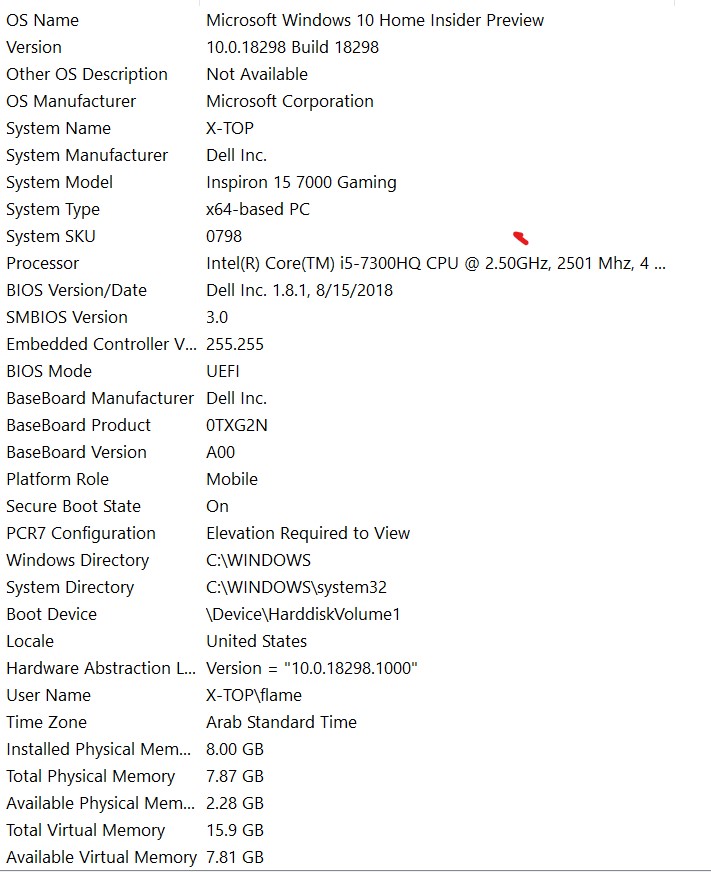
Task: Click the Intel Core i5-7300HQ processor value
Action: (436, 264)
